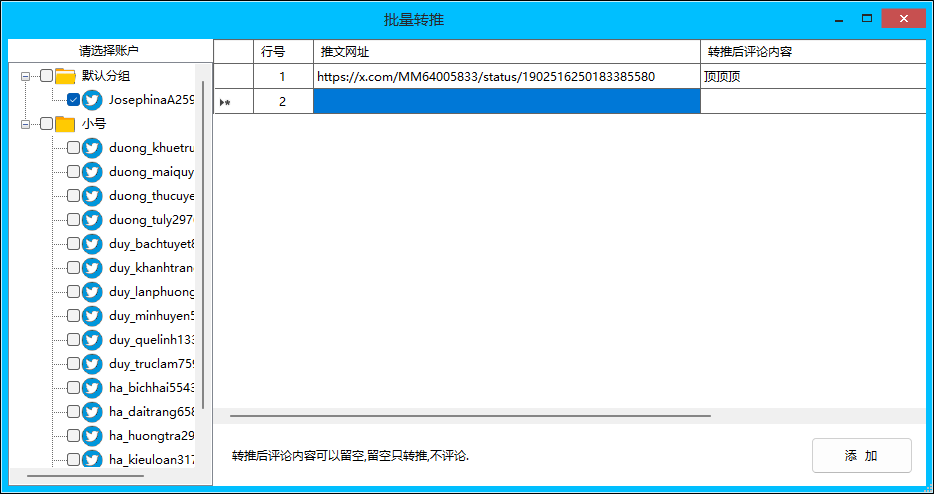Click Twitter icon for duong_khuetru account

click(92, 148)
